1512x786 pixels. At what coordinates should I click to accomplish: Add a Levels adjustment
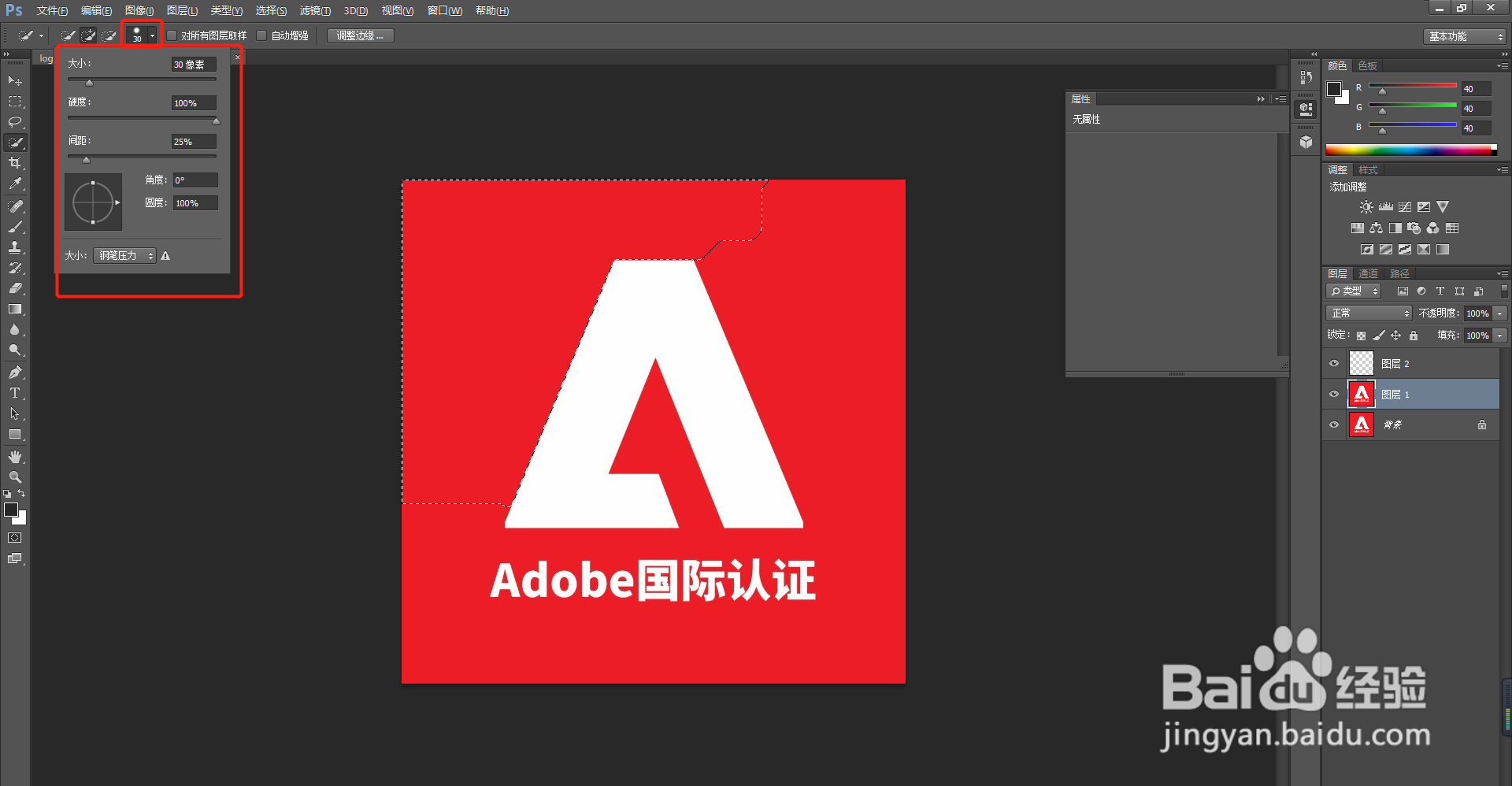pos(1386,207)
